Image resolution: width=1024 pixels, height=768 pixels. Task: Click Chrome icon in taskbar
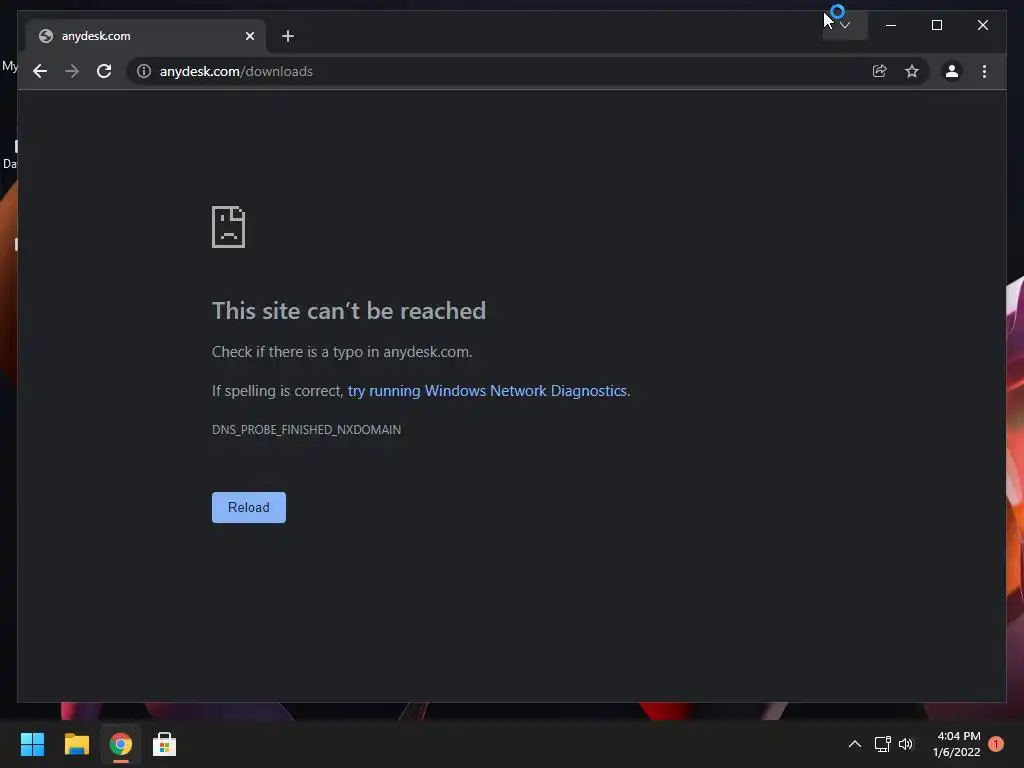coord(120,744)
